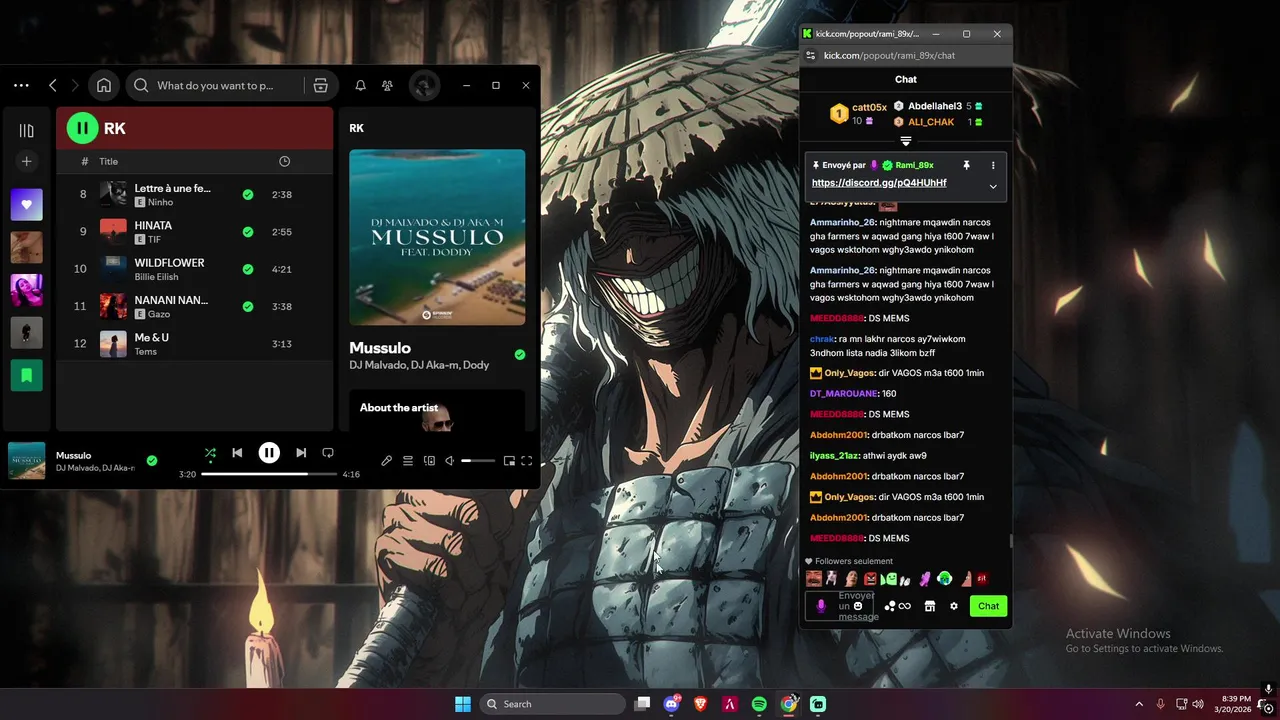This screenshot has width=1280, height=720.
Task: Sort tracks by the duration clock icon
Action: coord(284,161)
